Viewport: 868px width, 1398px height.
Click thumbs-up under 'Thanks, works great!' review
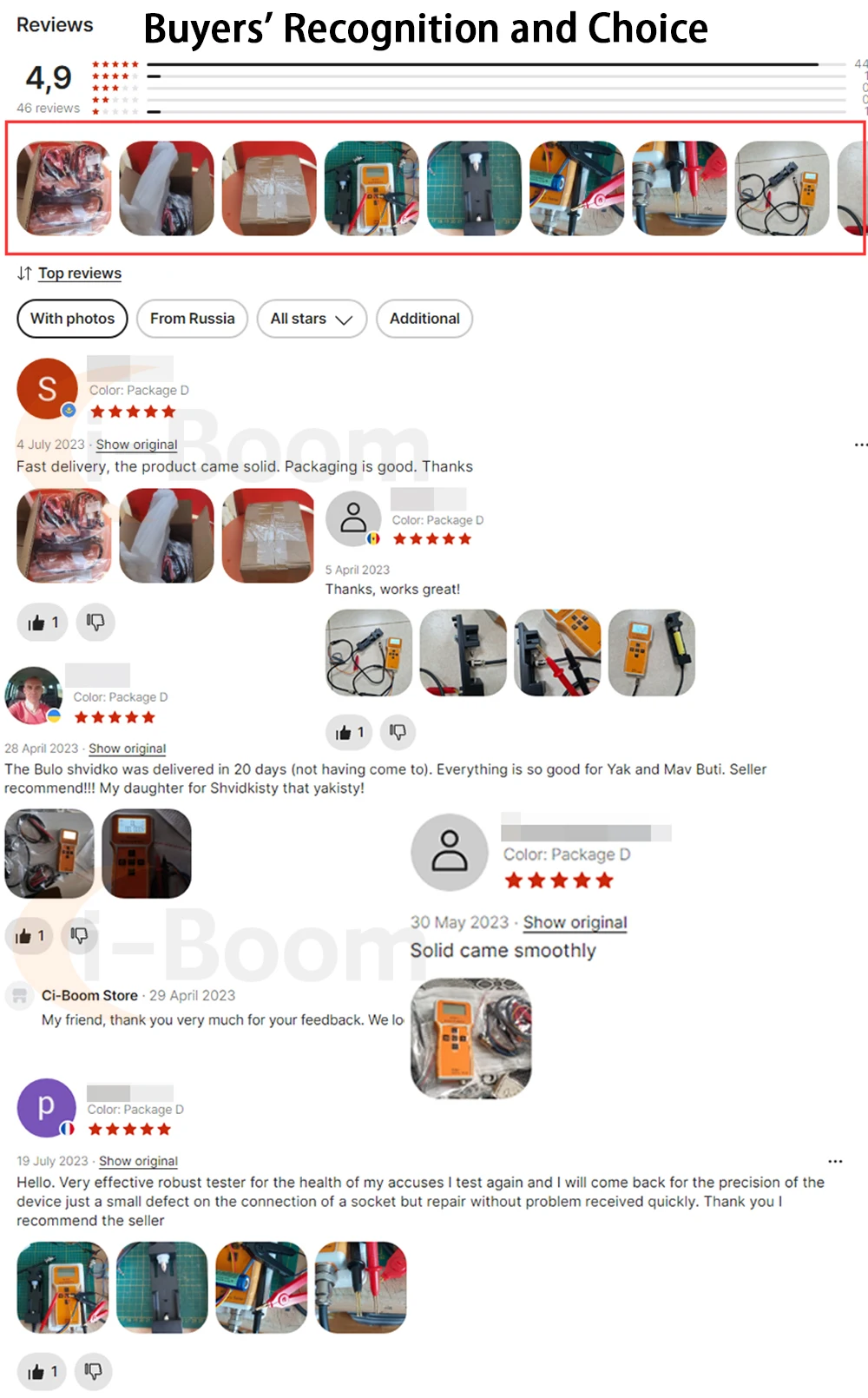click(x=350, y=733)
